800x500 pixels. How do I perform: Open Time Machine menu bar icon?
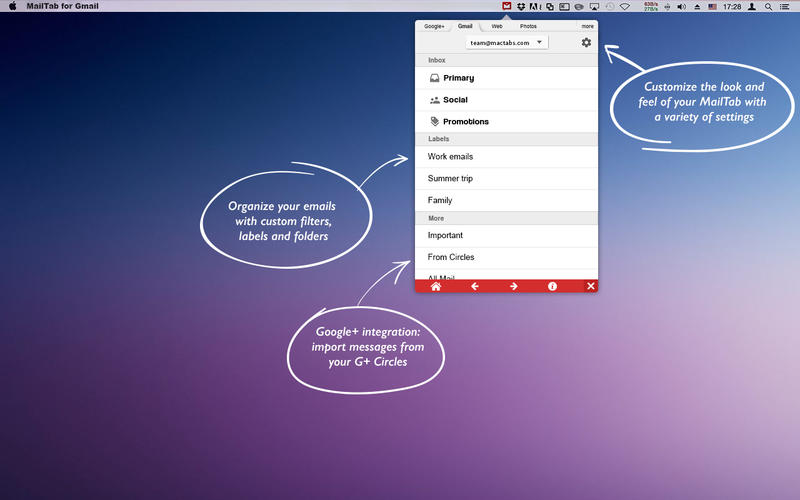[x=610, y=7]
